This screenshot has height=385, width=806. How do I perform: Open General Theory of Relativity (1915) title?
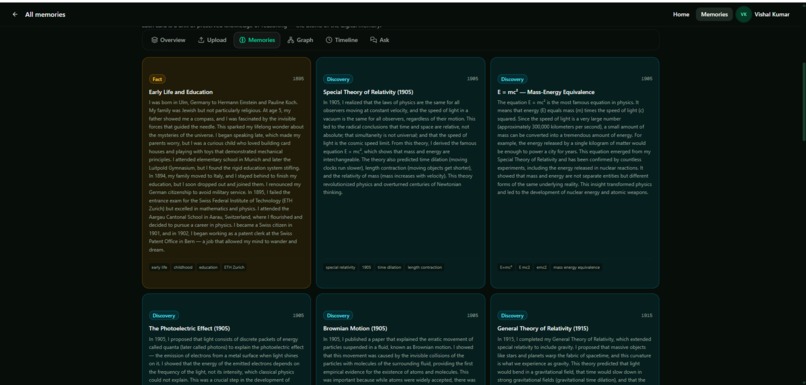coord(543,328)
